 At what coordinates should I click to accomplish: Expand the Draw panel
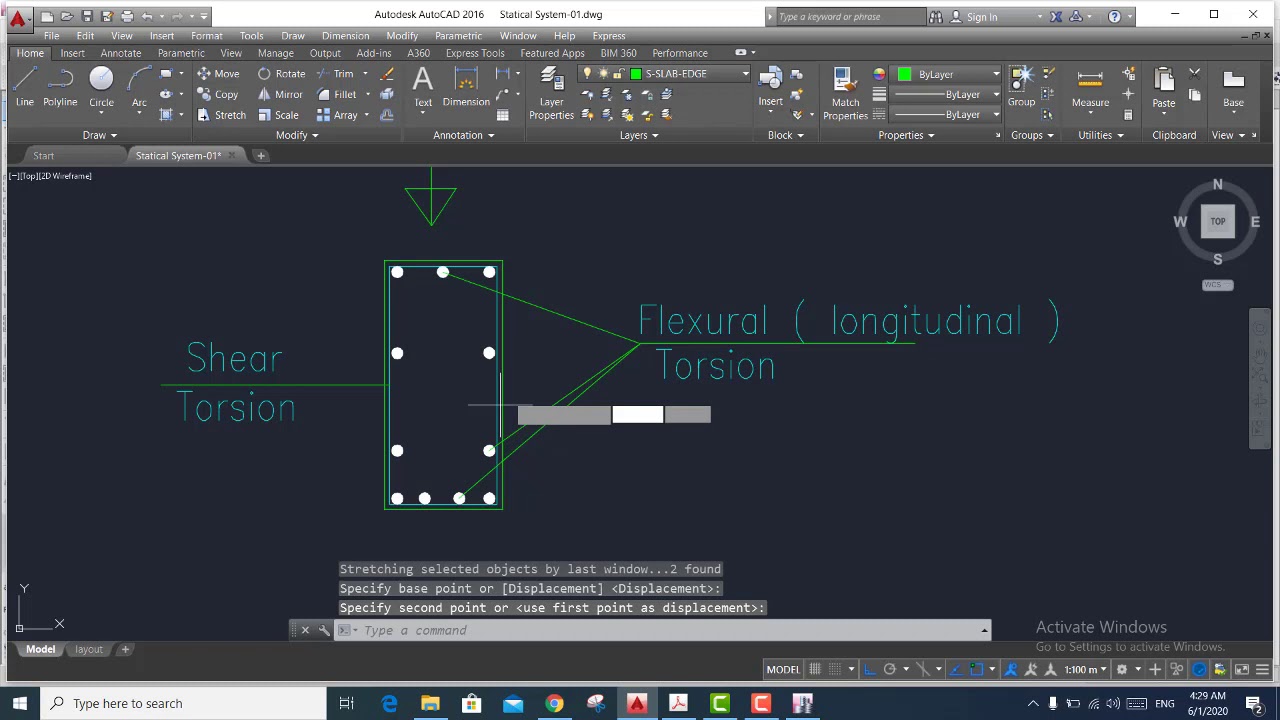pyautogui.click(x=99, y=135)
